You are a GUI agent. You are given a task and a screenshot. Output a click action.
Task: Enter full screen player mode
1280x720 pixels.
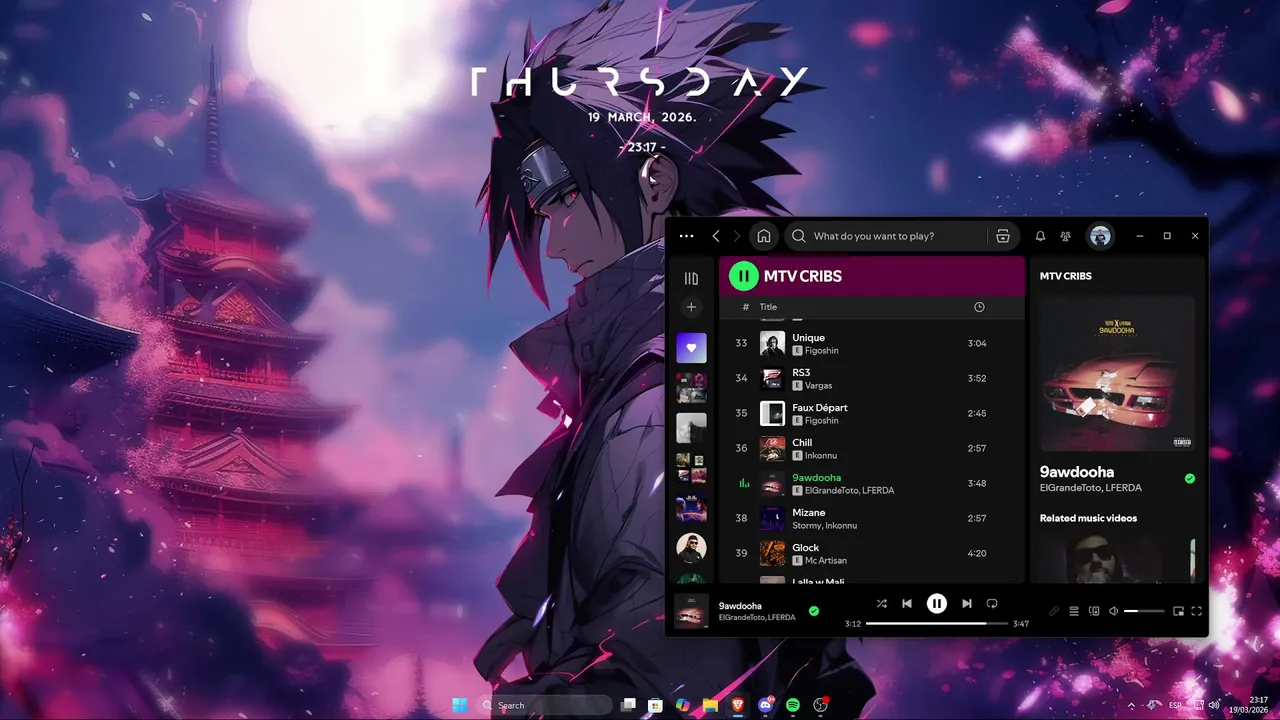tap(1196, 611)
